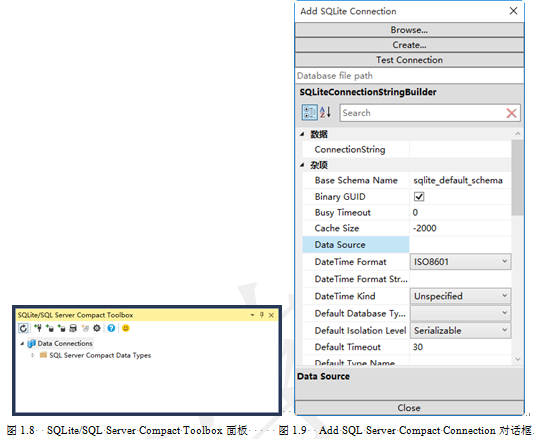Open Toolbox options gear icon

97,328
